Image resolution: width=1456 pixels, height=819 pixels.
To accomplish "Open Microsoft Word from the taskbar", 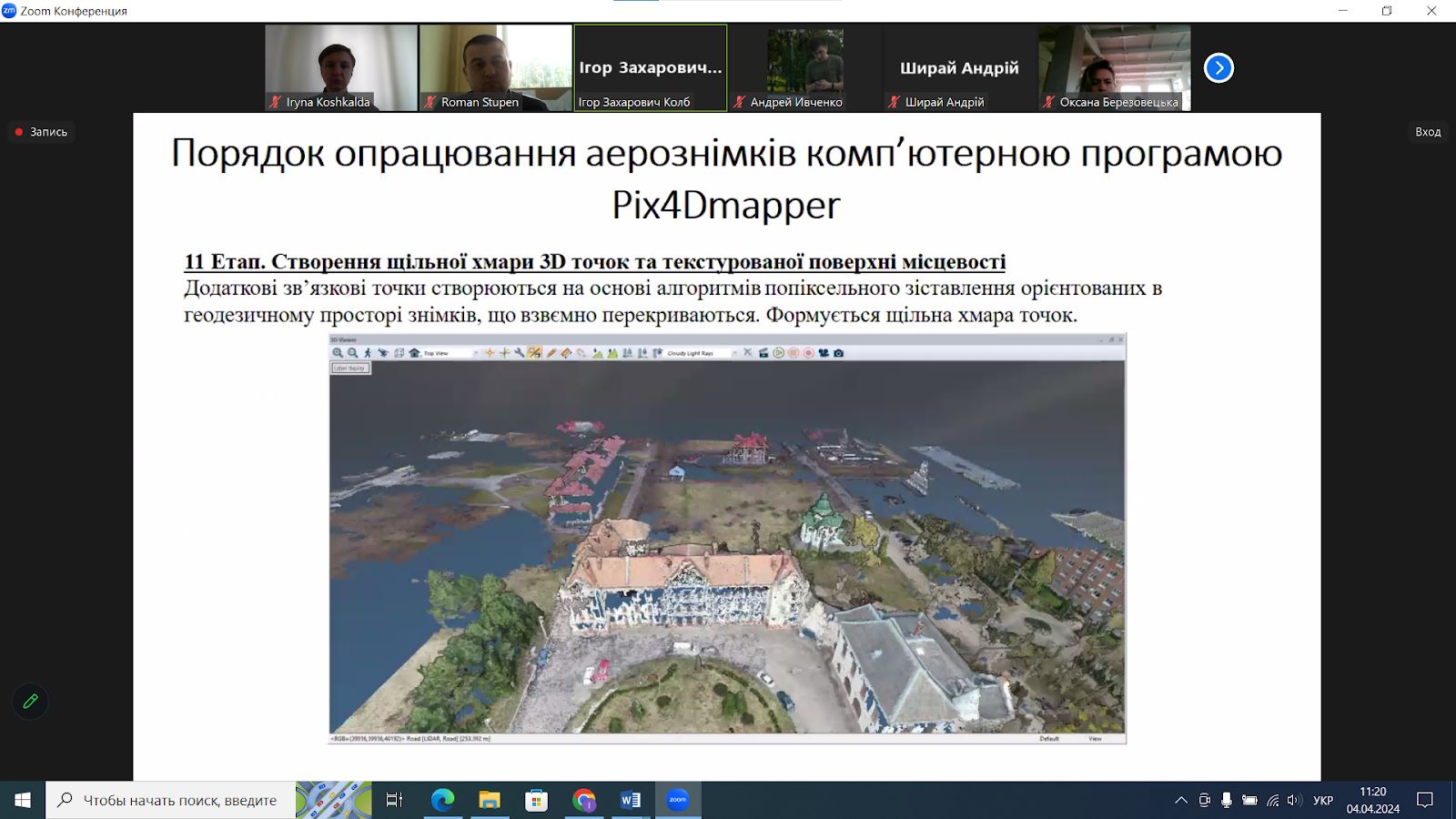I will click(x=631, y=800).
